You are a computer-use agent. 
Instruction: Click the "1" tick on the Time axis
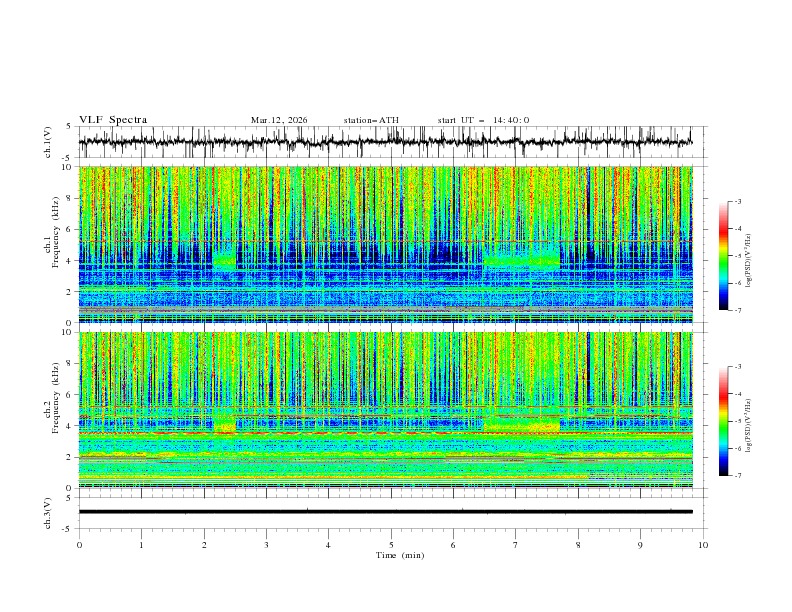(141, 545)
